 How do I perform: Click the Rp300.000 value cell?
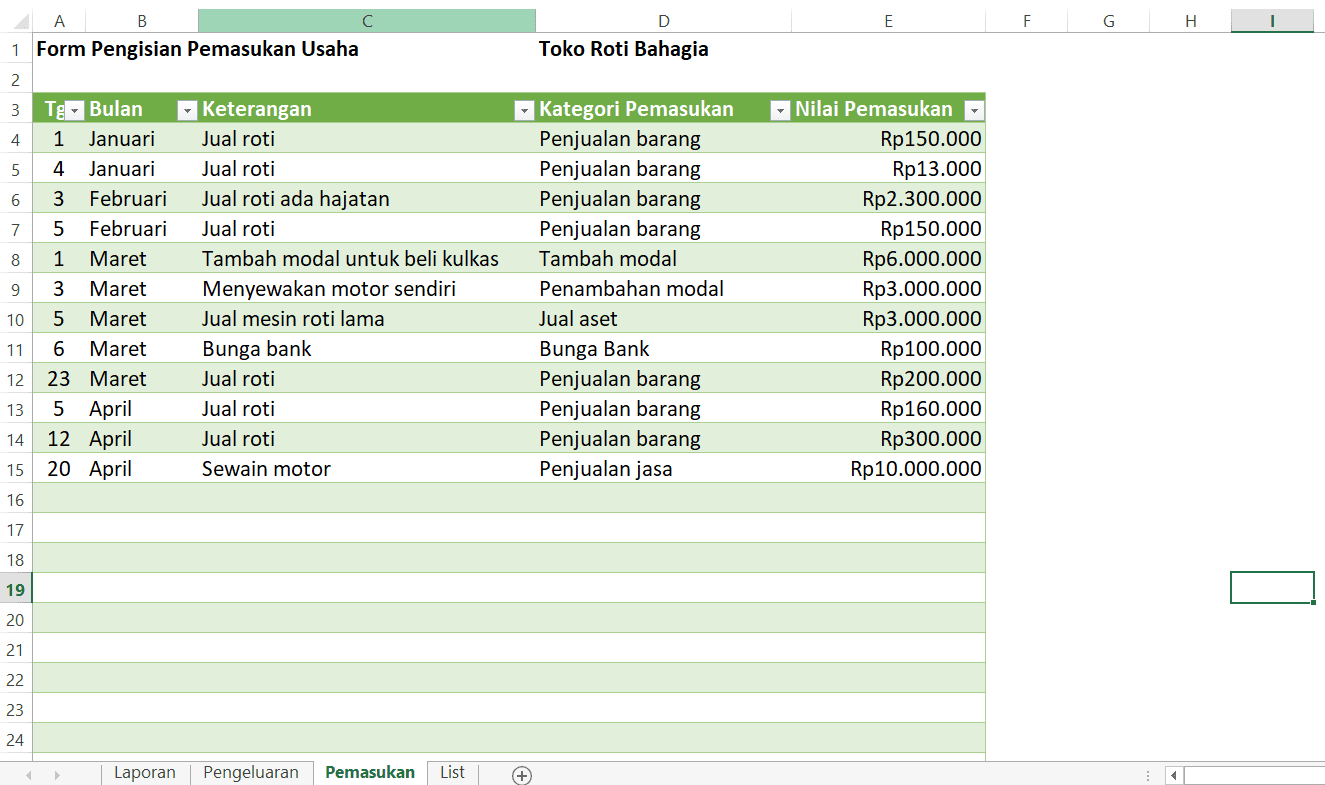888,439
